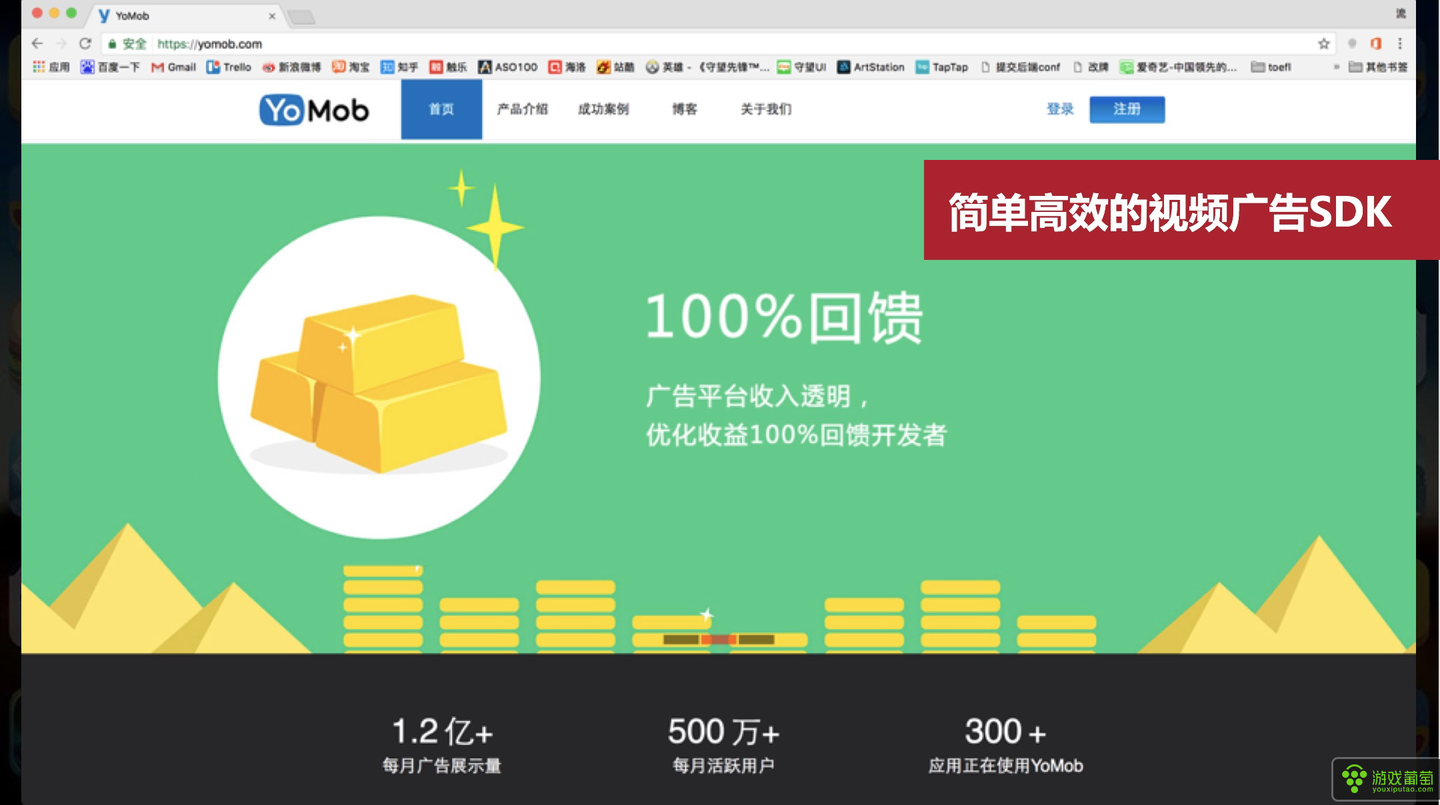The image size is (1440, 805).
Task: Open the 博客 navigation item
Action: (x=685, y=109)
